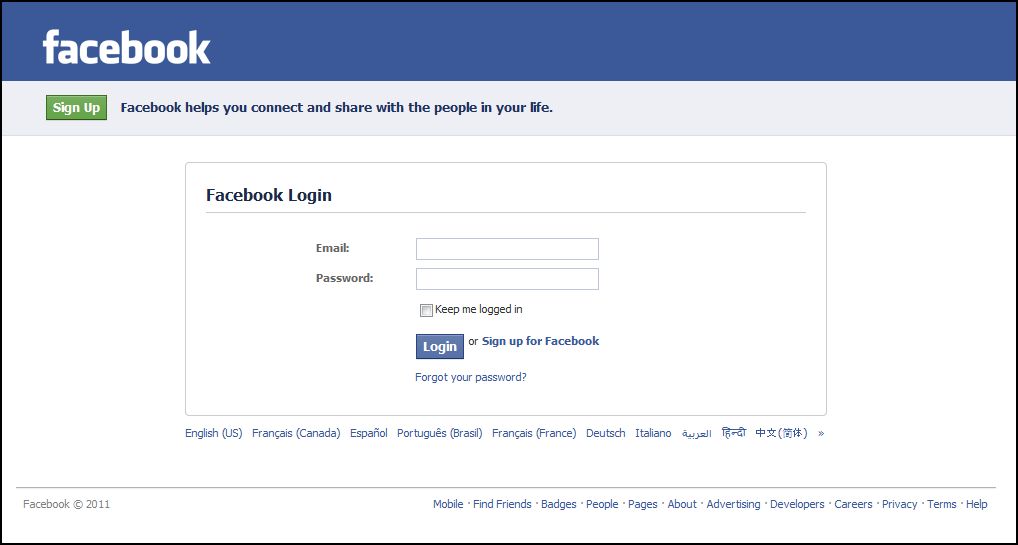Image resolution: width=1018 pixels, height=545 pixels.
Task: Open the Terms footer link
Action: [x=941, y=504]
